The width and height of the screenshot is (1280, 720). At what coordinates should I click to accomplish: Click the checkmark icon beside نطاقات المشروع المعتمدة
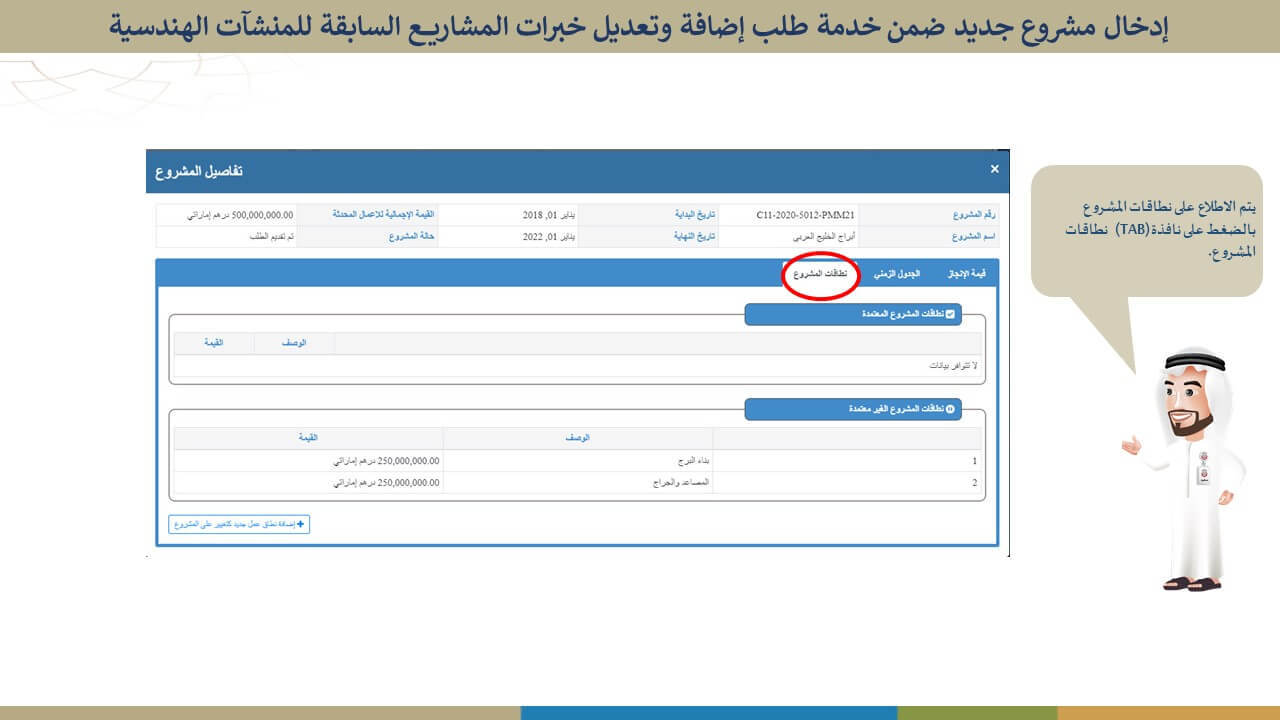[950, 314]
